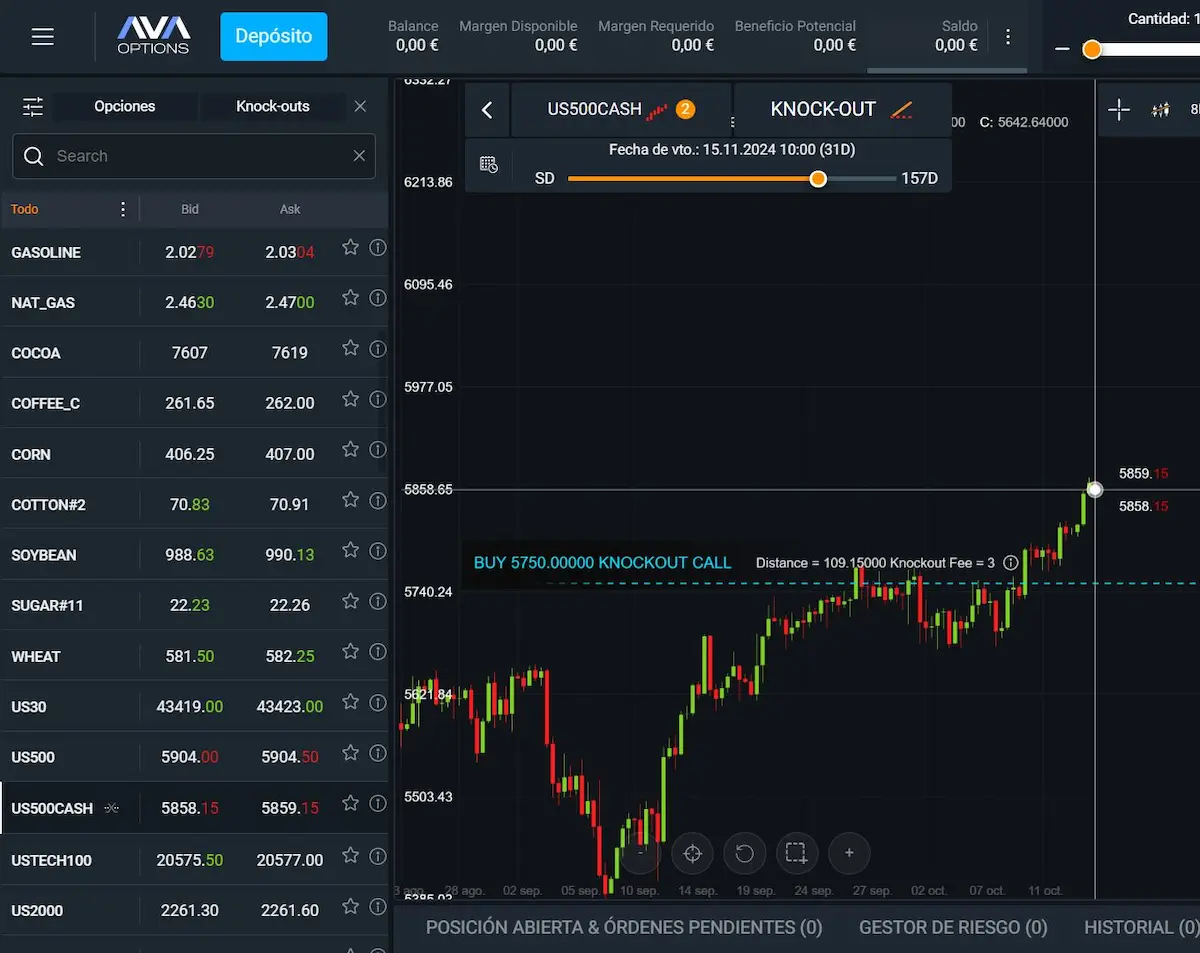Expand the account options next to Saldo
Image resolution: width=1200 pixels, height=953 pixels.
pyautogui.click(x=1008, y=37)
